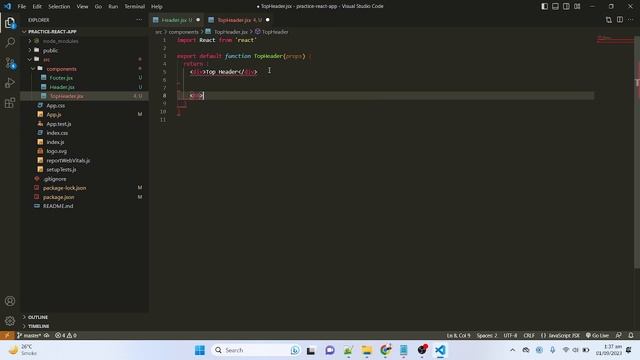Click the VS Code taskbar icon
Image resolution: width=640 pixels, height=360 pixels.
pyautogui.click(x=440, y=350)
